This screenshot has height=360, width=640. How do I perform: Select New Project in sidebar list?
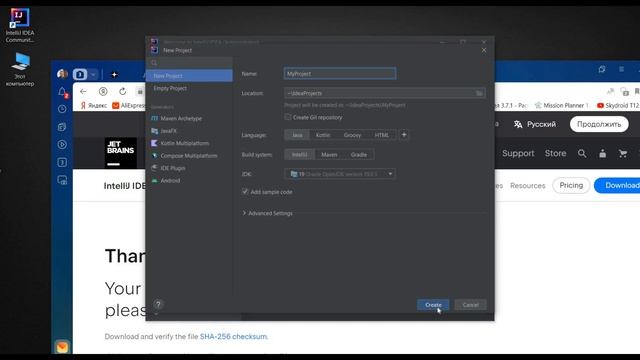pyautogui.click(x=189, y=76)
